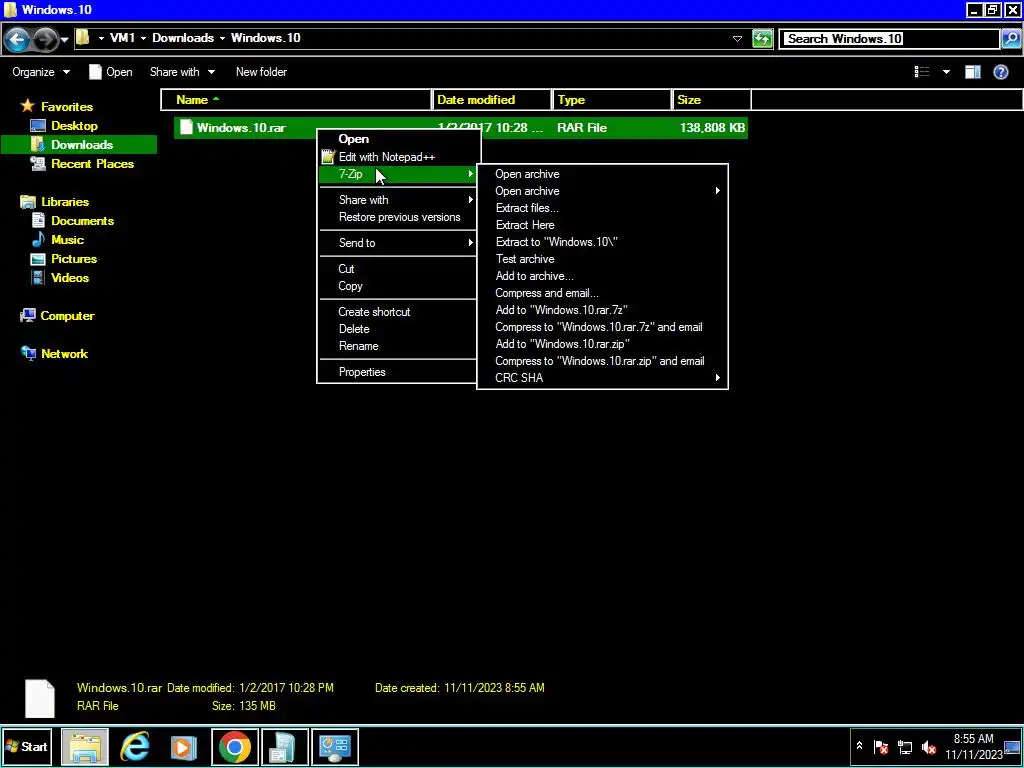Click the Start button
The height and width of the screenshot is (768, 1024).
pyautogui.click(x=27, y=747)
